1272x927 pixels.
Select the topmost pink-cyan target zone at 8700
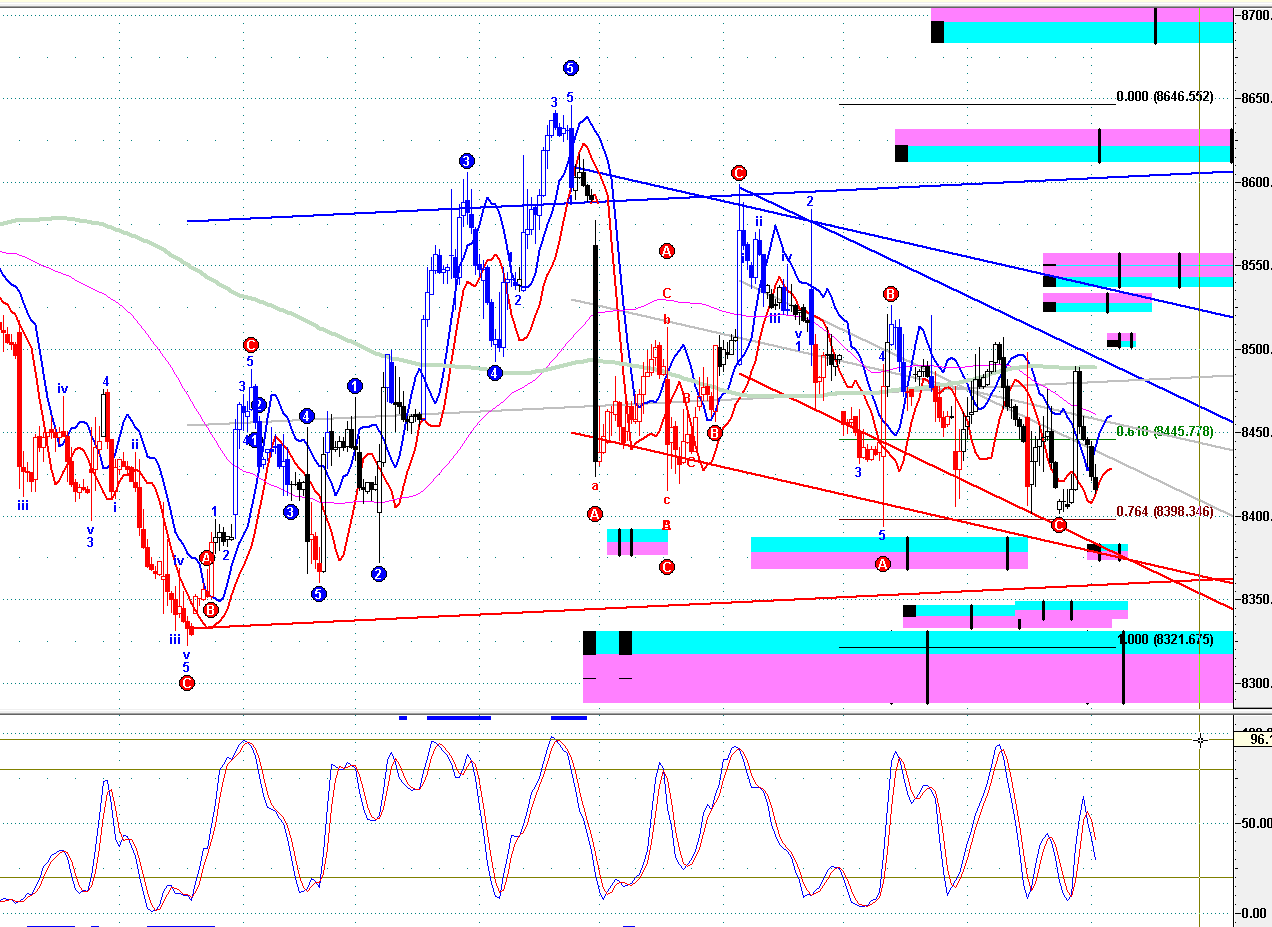point(1082,25)
